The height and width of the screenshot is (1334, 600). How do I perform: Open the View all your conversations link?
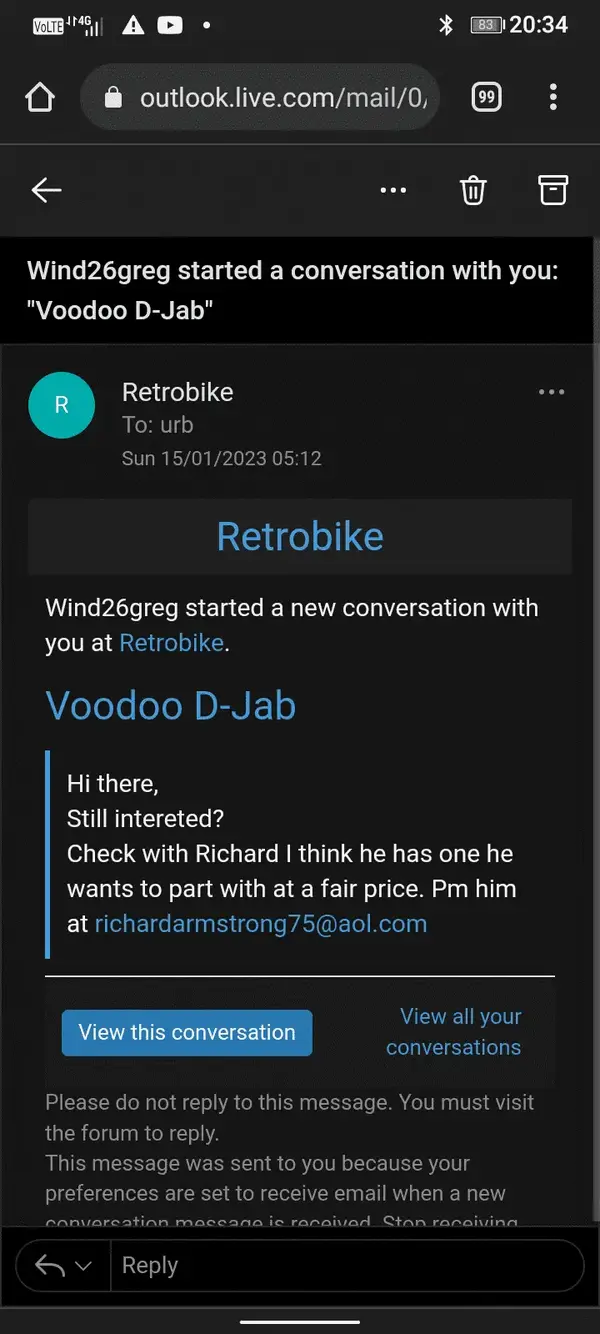coord(454,1032)
